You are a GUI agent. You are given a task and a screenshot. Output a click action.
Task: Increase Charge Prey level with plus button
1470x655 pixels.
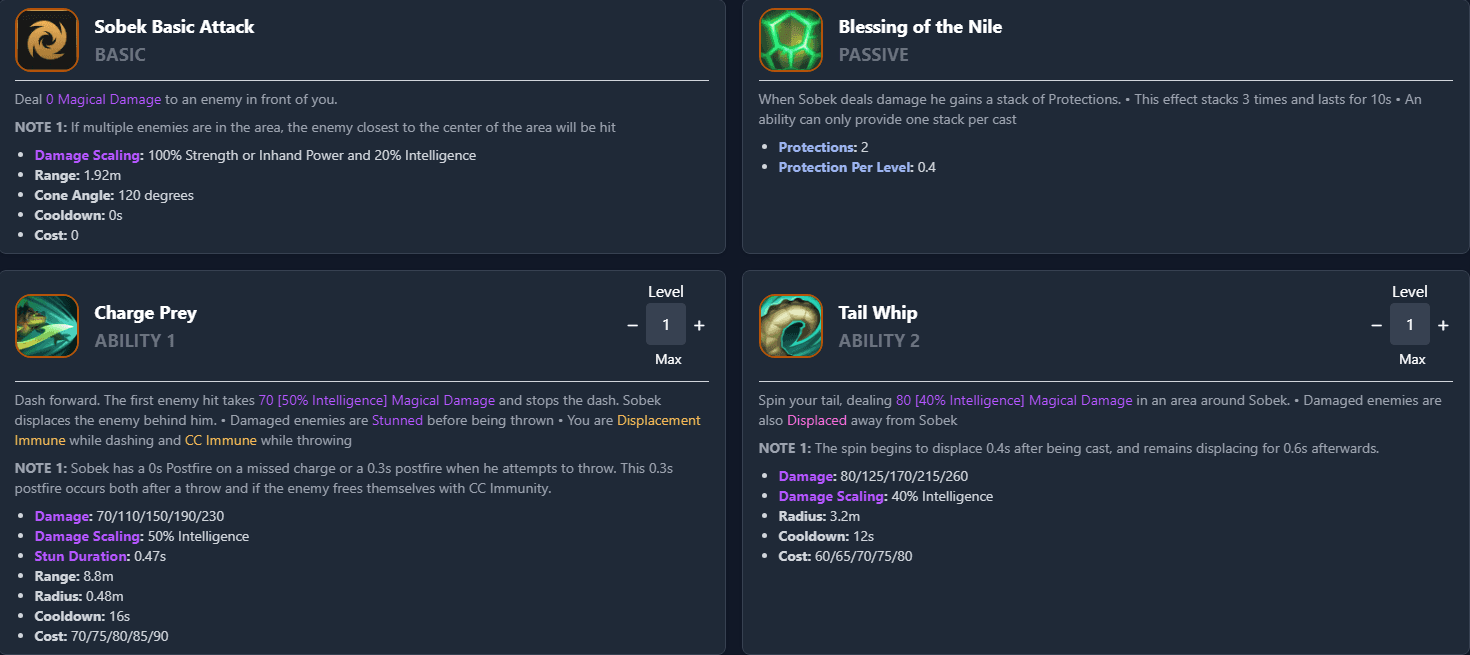point(699,325)
